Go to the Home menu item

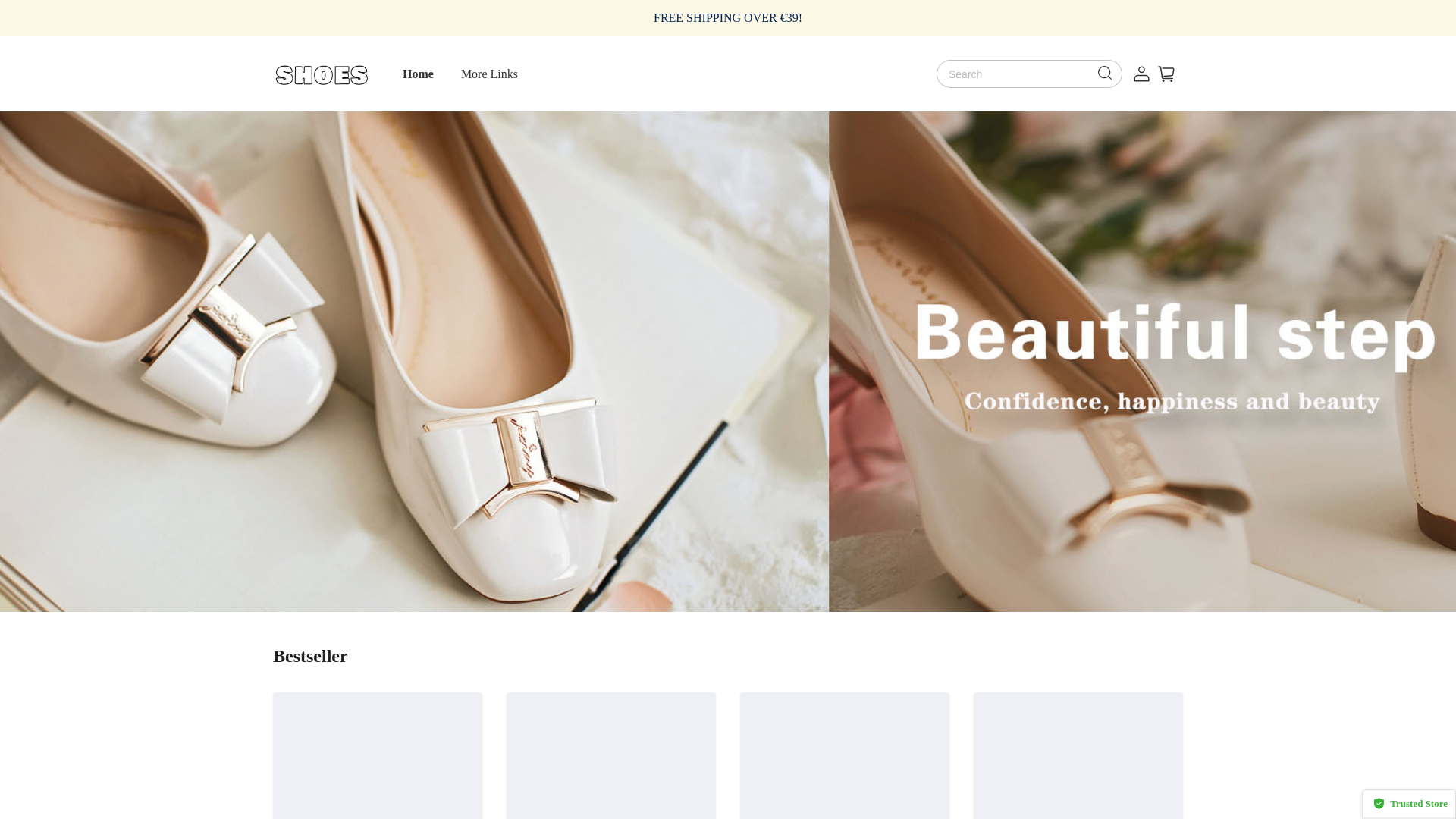[418, 74]
